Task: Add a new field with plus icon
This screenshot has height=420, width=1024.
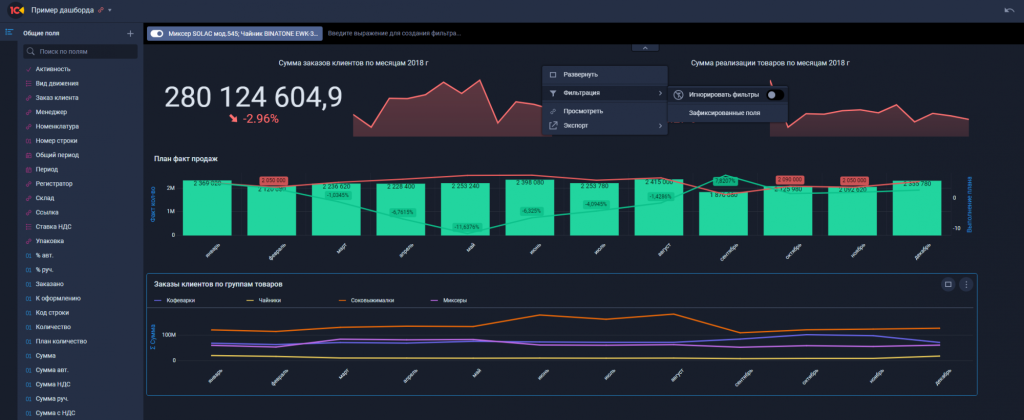Action: (130, 34)
